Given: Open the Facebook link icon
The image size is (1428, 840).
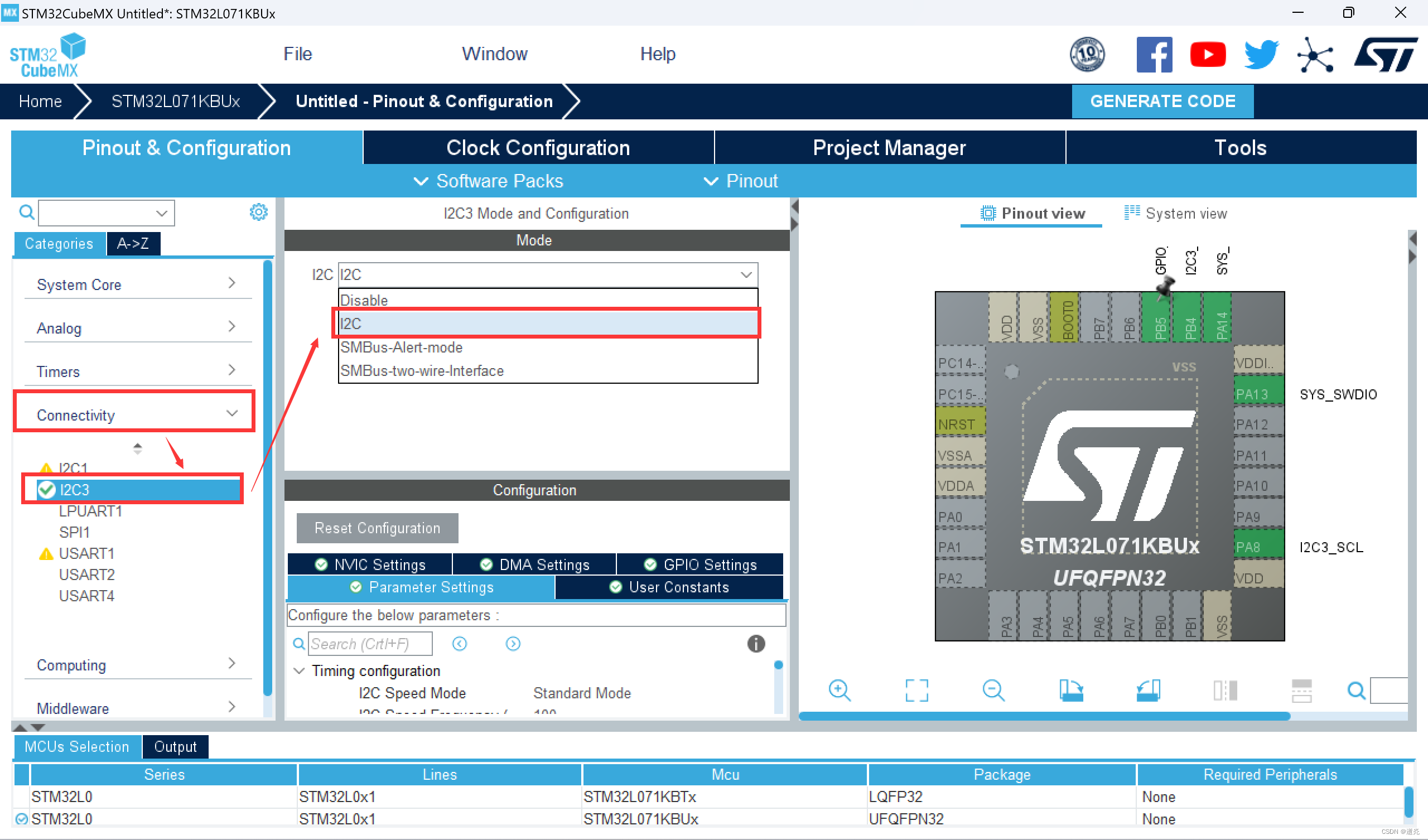Looking at the screenshot, I should pyautogui.click(x=1154, y=55).
